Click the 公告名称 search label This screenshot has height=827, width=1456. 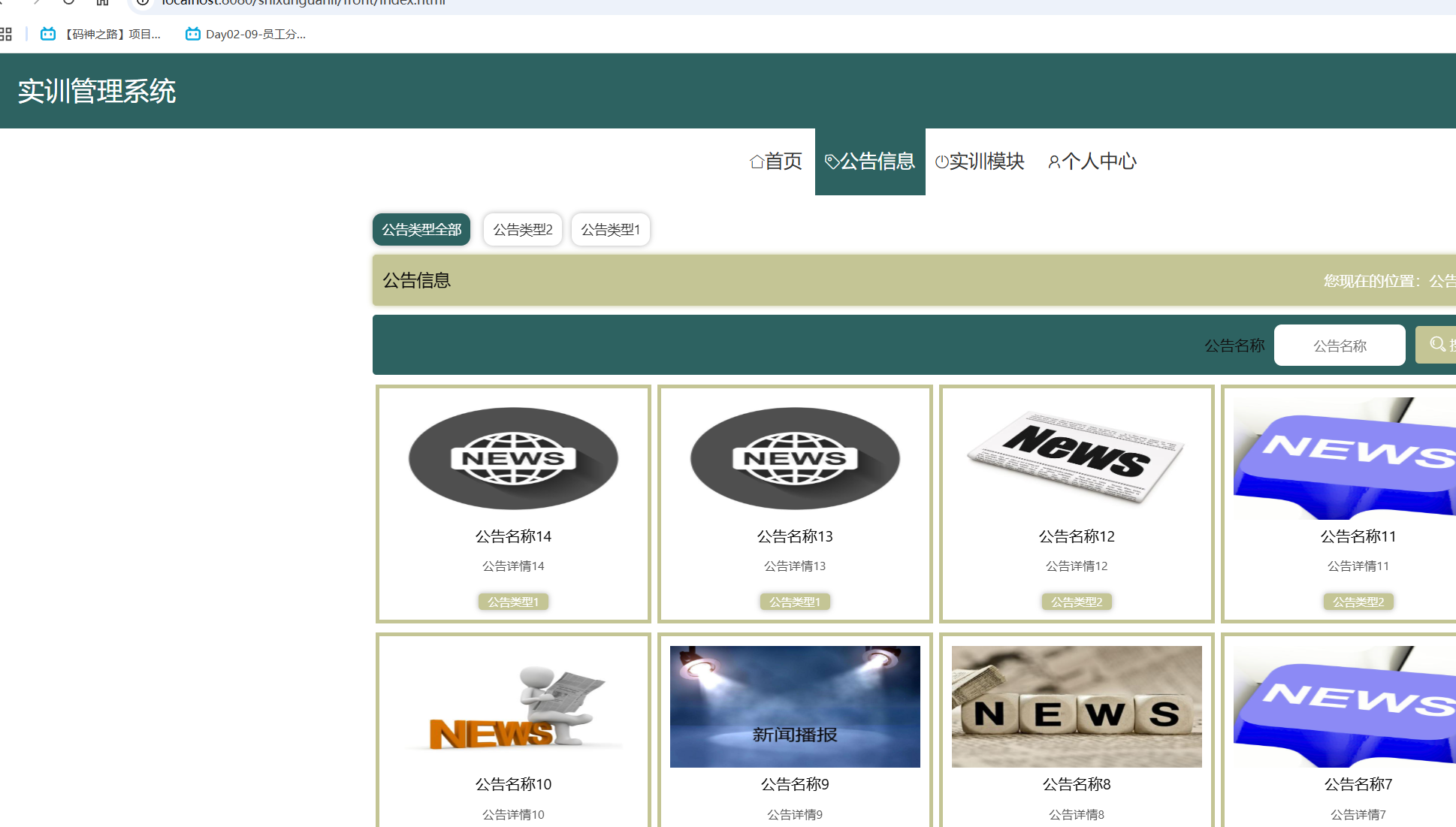point(1234,346)
